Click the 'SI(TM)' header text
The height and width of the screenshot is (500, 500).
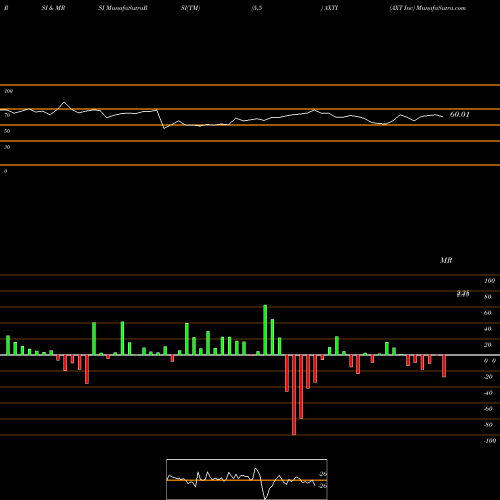[190, 8]
